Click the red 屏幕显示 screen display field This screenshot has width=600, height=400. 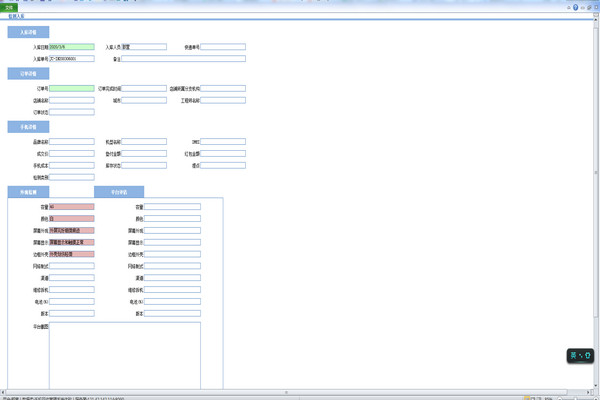72,242
